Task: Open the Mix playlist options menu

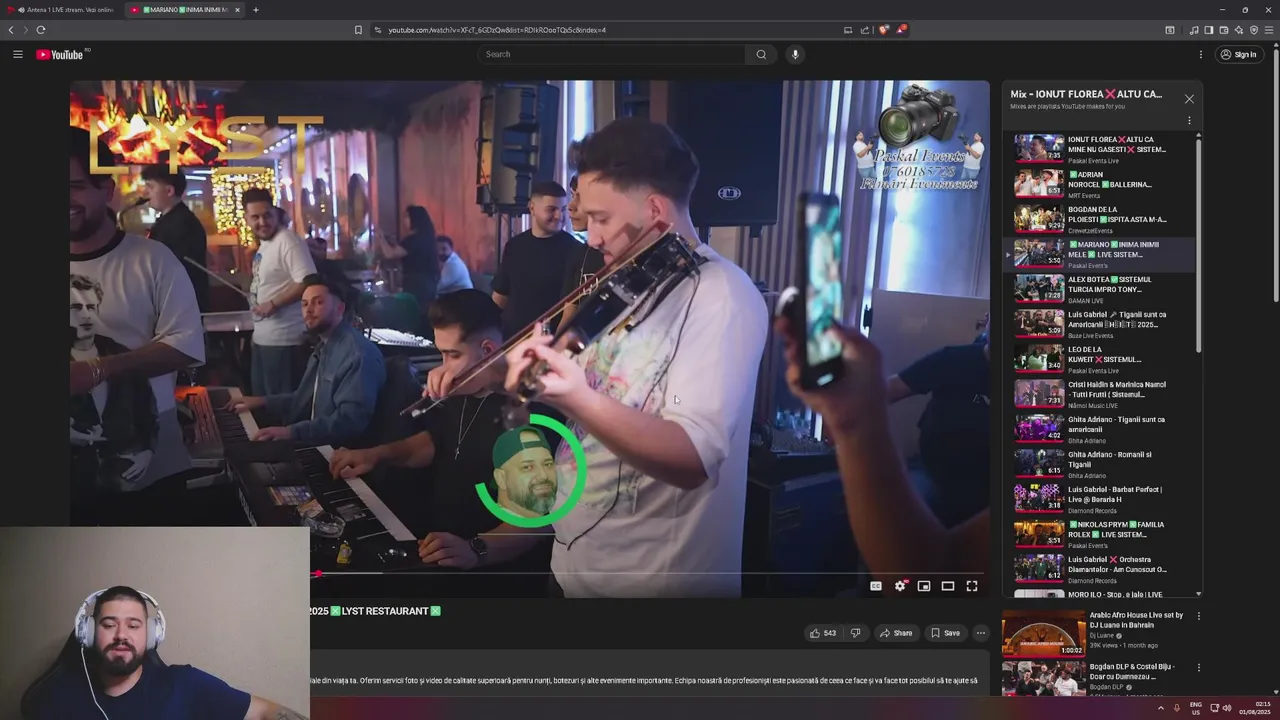Action: coord(1189,120)
